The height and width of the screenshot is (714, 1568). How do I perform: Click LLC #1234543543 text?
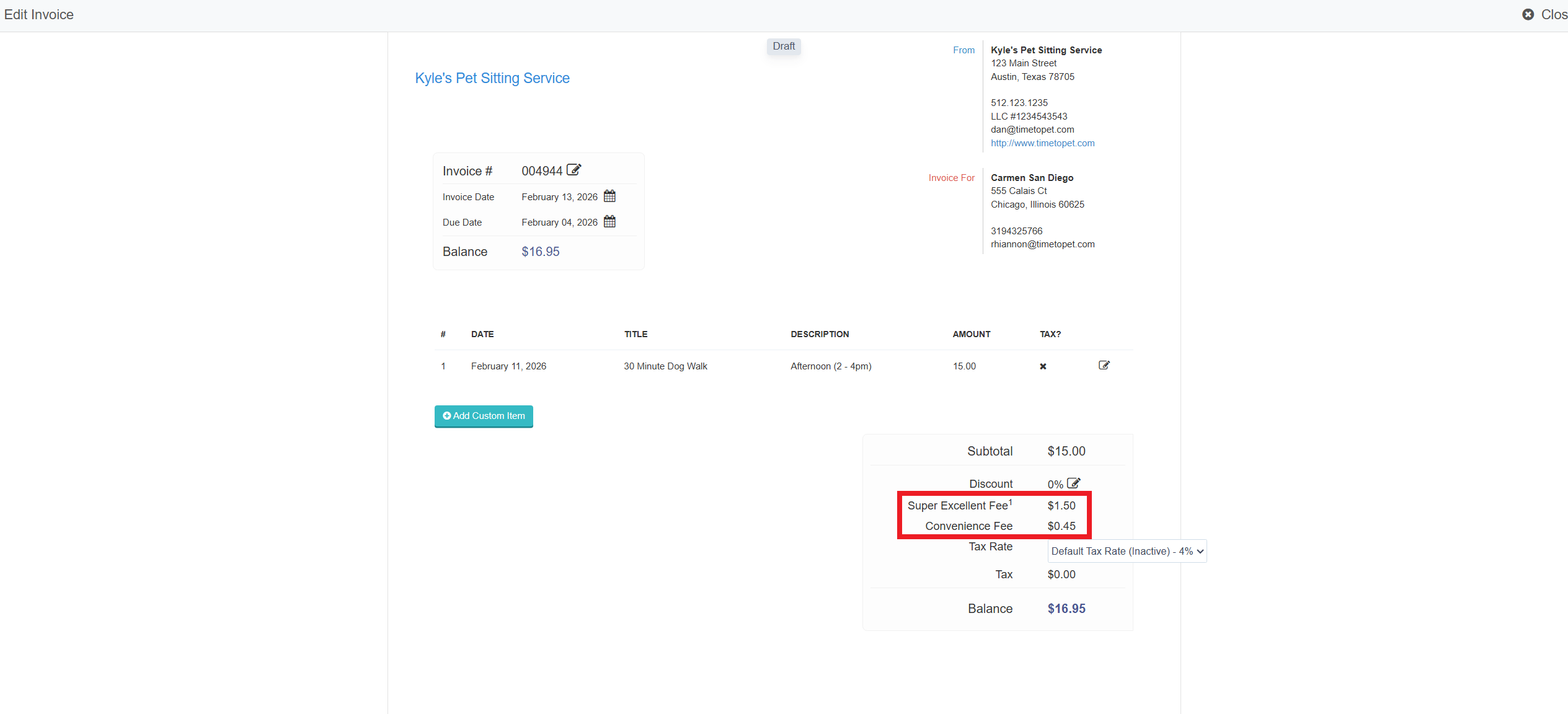[x=1029, y=117]
